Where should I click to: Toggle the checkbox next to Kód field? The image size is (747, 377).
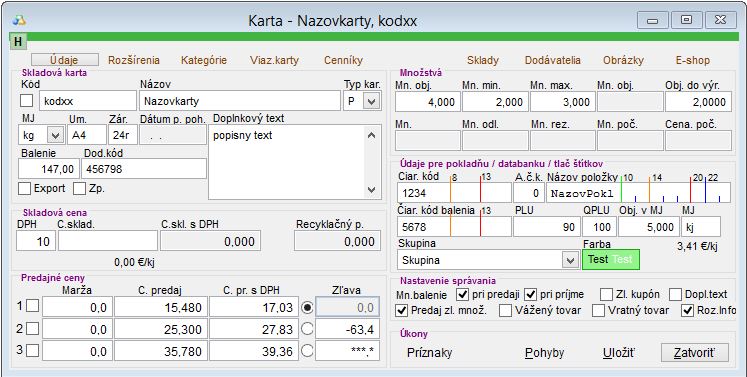27,101
